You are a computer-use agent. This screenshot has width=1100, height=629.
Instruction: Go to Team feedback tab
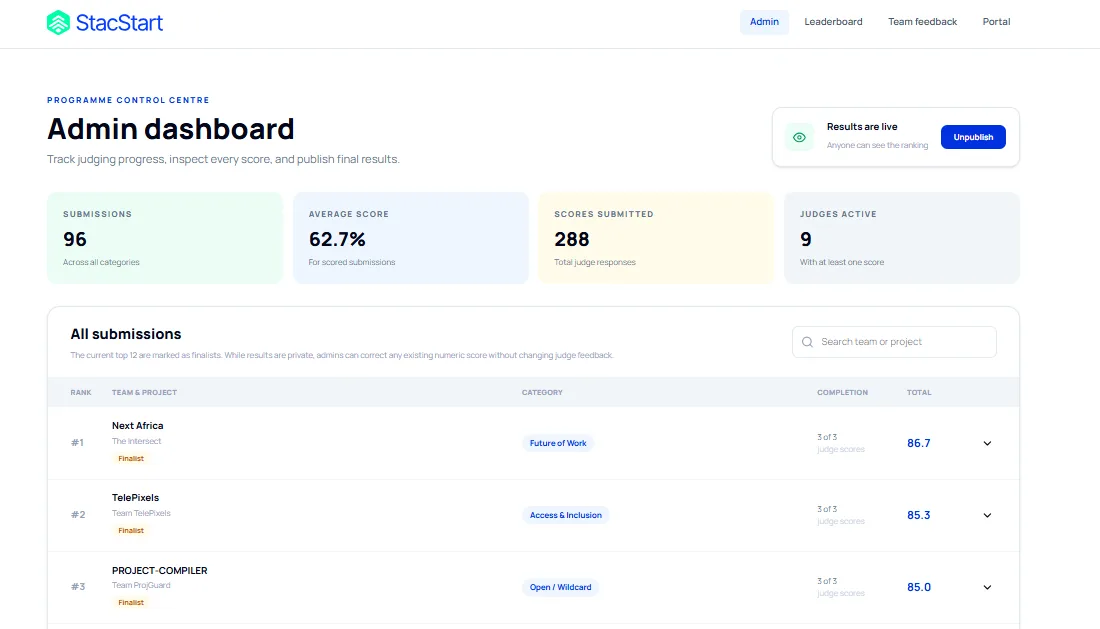click(x=922, y=22)
